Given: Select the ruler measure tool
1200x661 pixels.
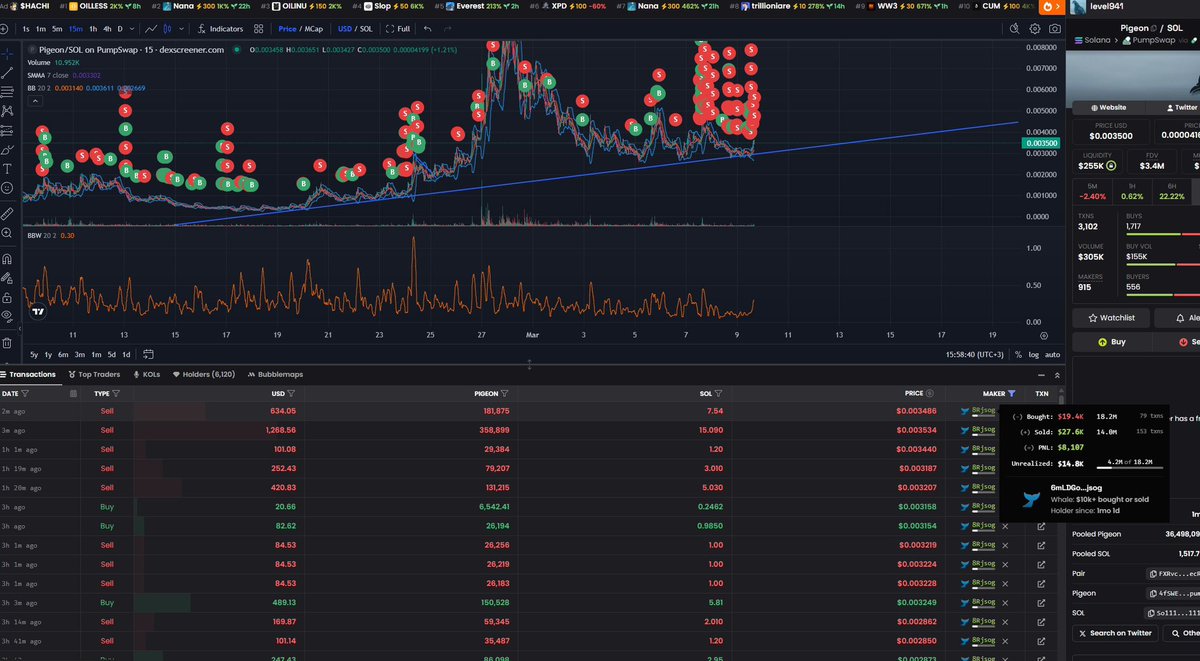Looking at the screenshot, I should coord(7,213).
